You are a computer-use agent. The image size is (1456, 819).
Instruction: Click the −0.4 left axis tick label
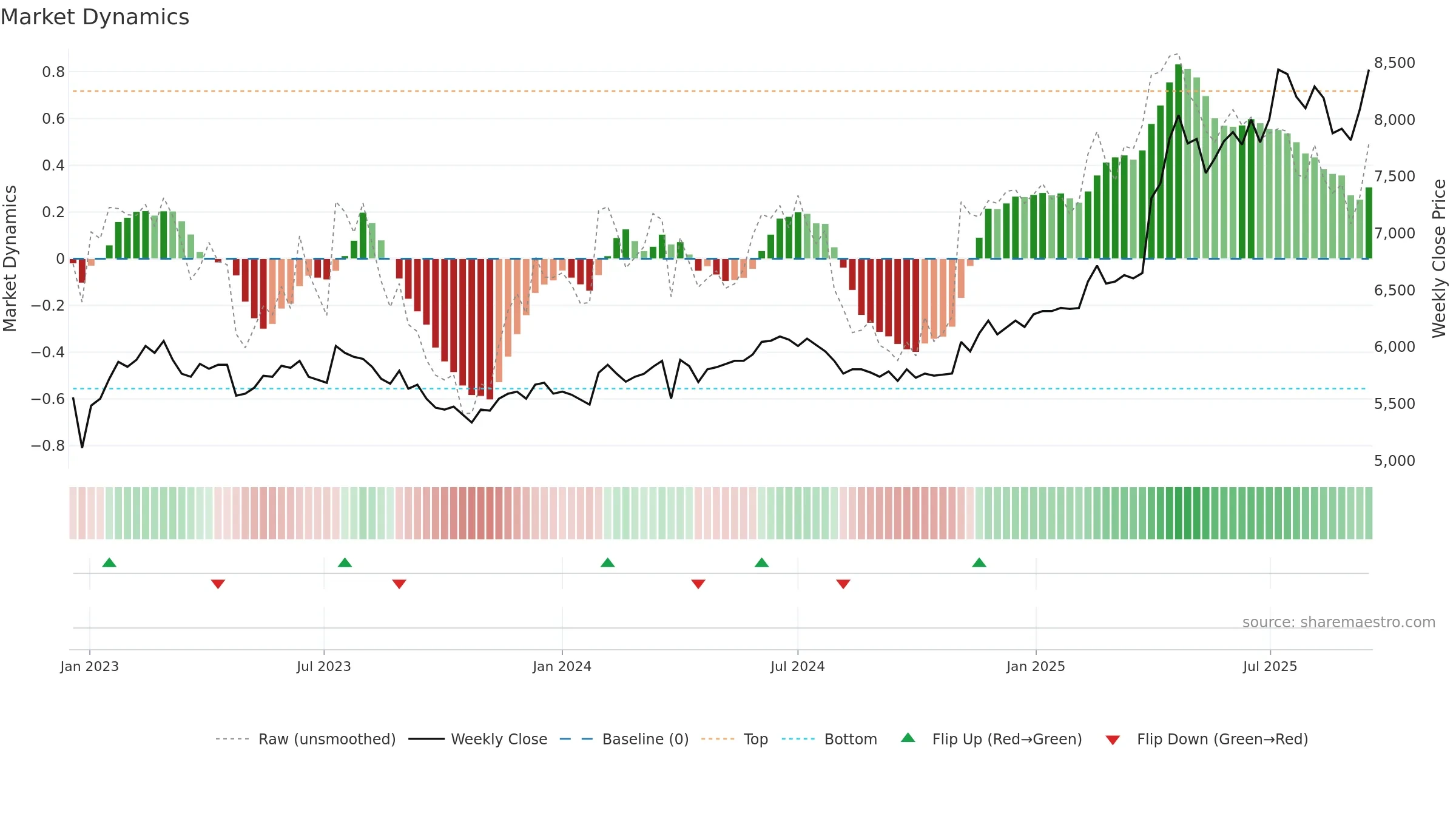click(48, 352)
